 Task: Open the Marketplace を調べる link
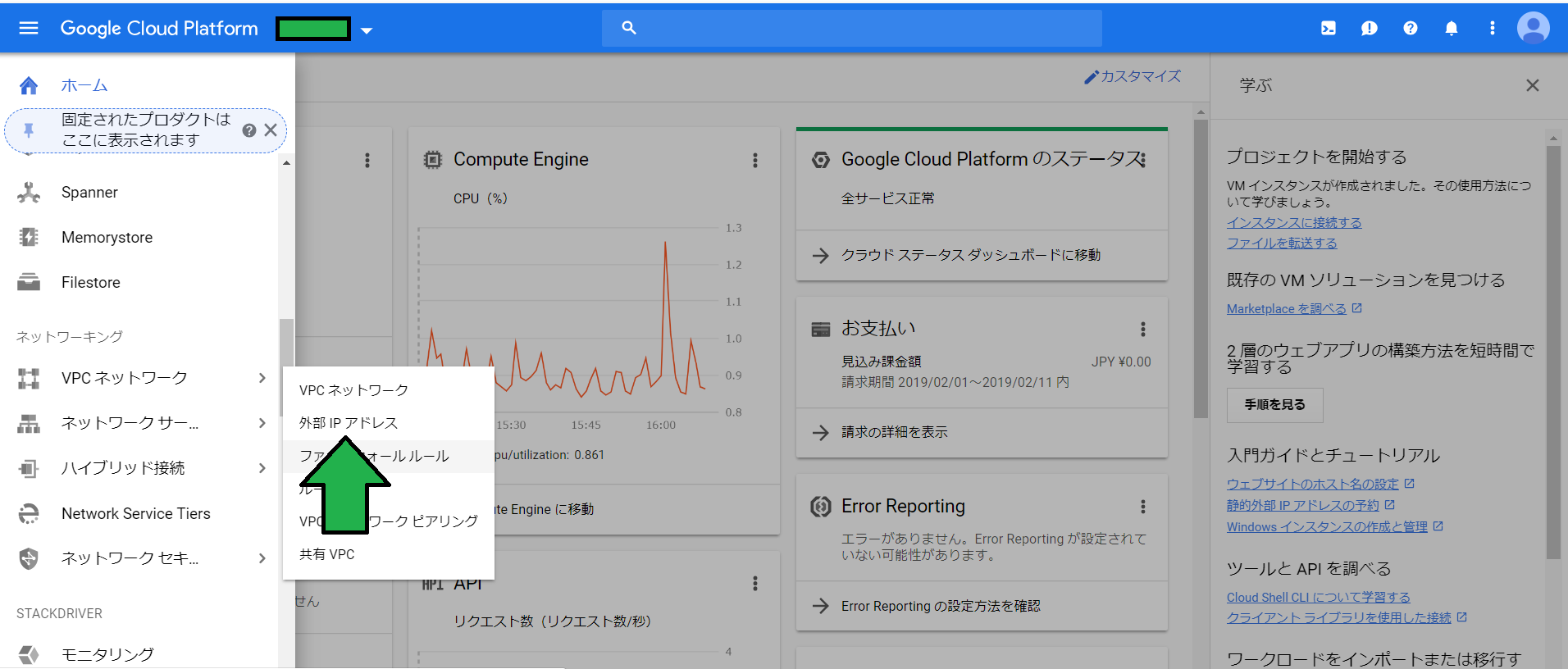tap(1286, 309)
